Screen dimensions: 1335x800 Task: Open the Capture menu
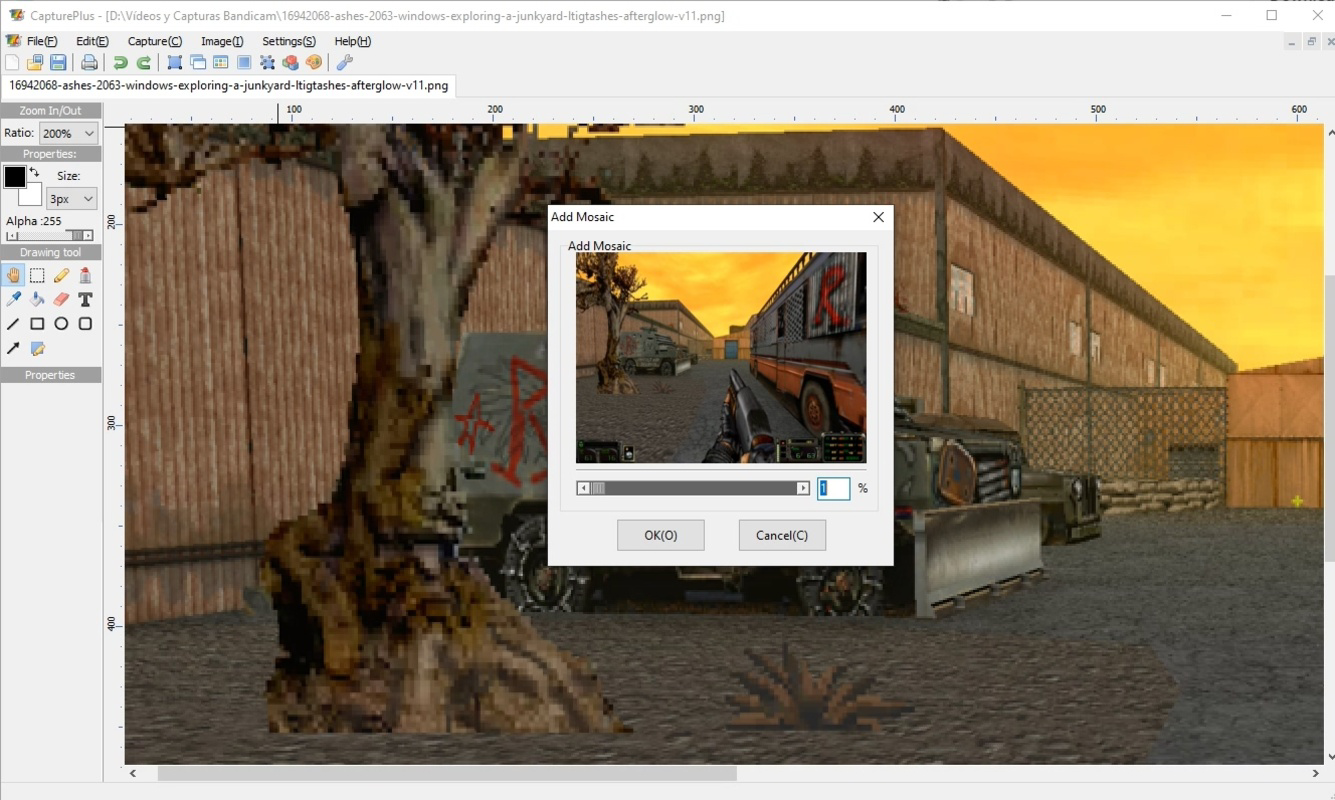(155, 41)
